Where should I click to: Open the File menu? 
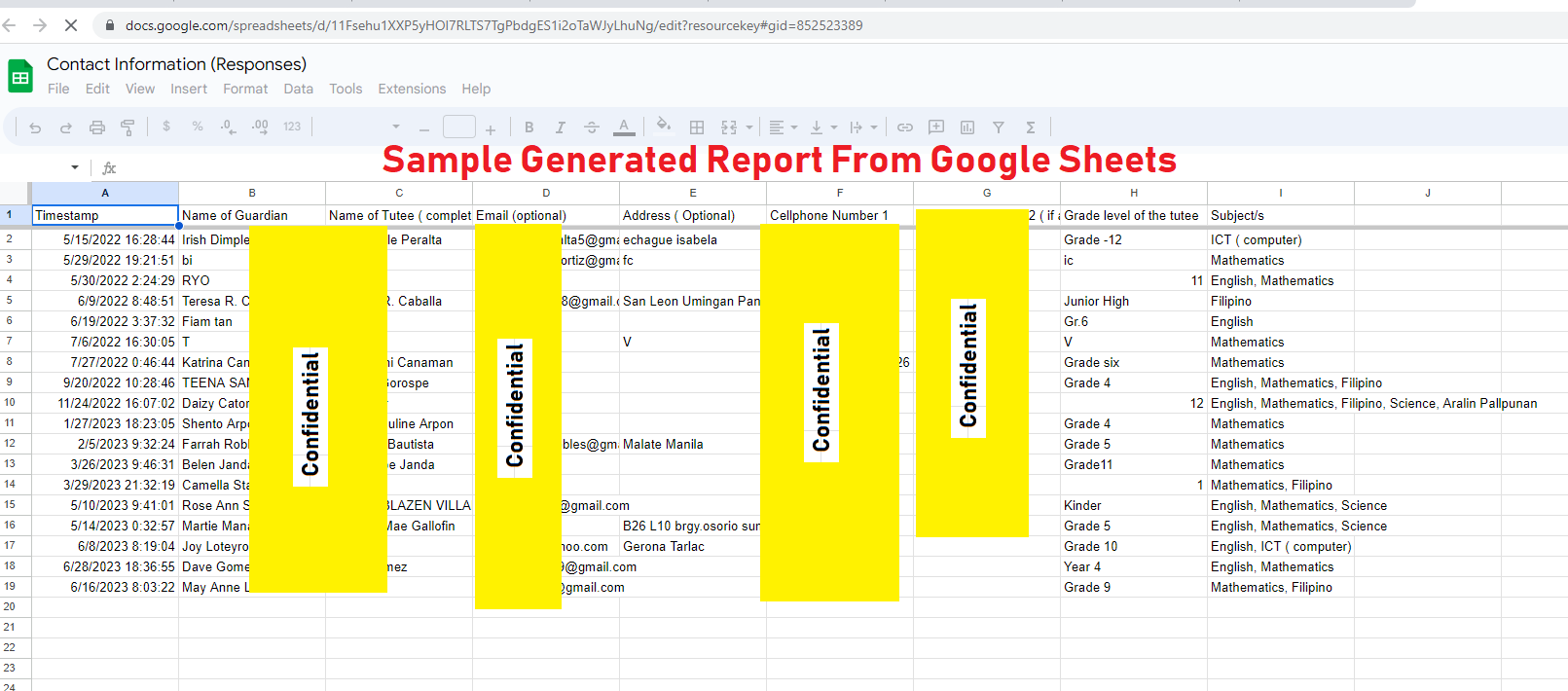[58, 89]
